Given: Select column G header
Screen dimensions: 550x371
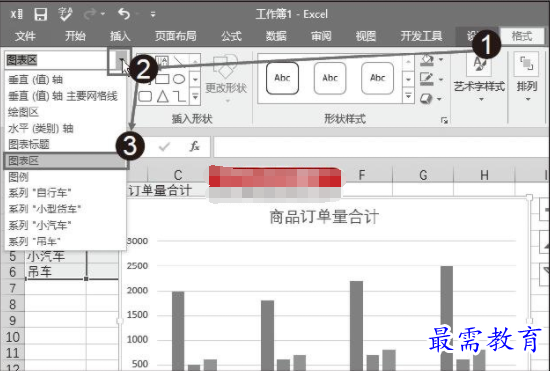Looking at the screenshot, I should [x=423, y=175].
